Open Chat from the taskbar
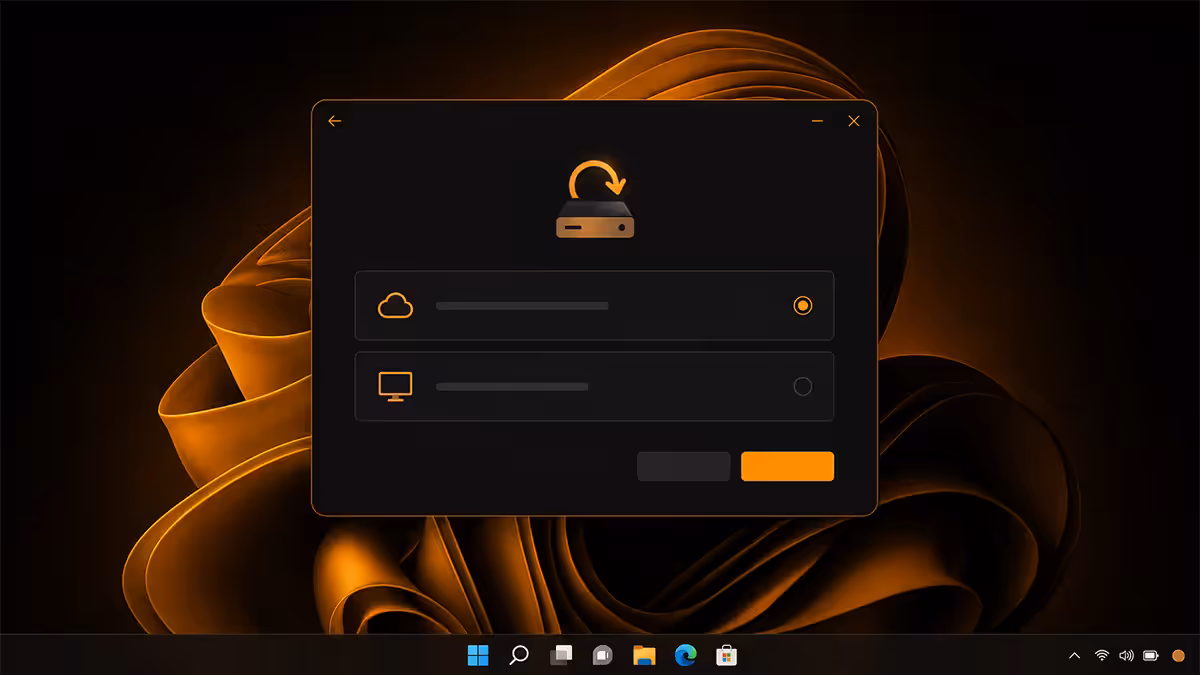The height and width of the screenshot is (675, 1200). coord(602,655)
